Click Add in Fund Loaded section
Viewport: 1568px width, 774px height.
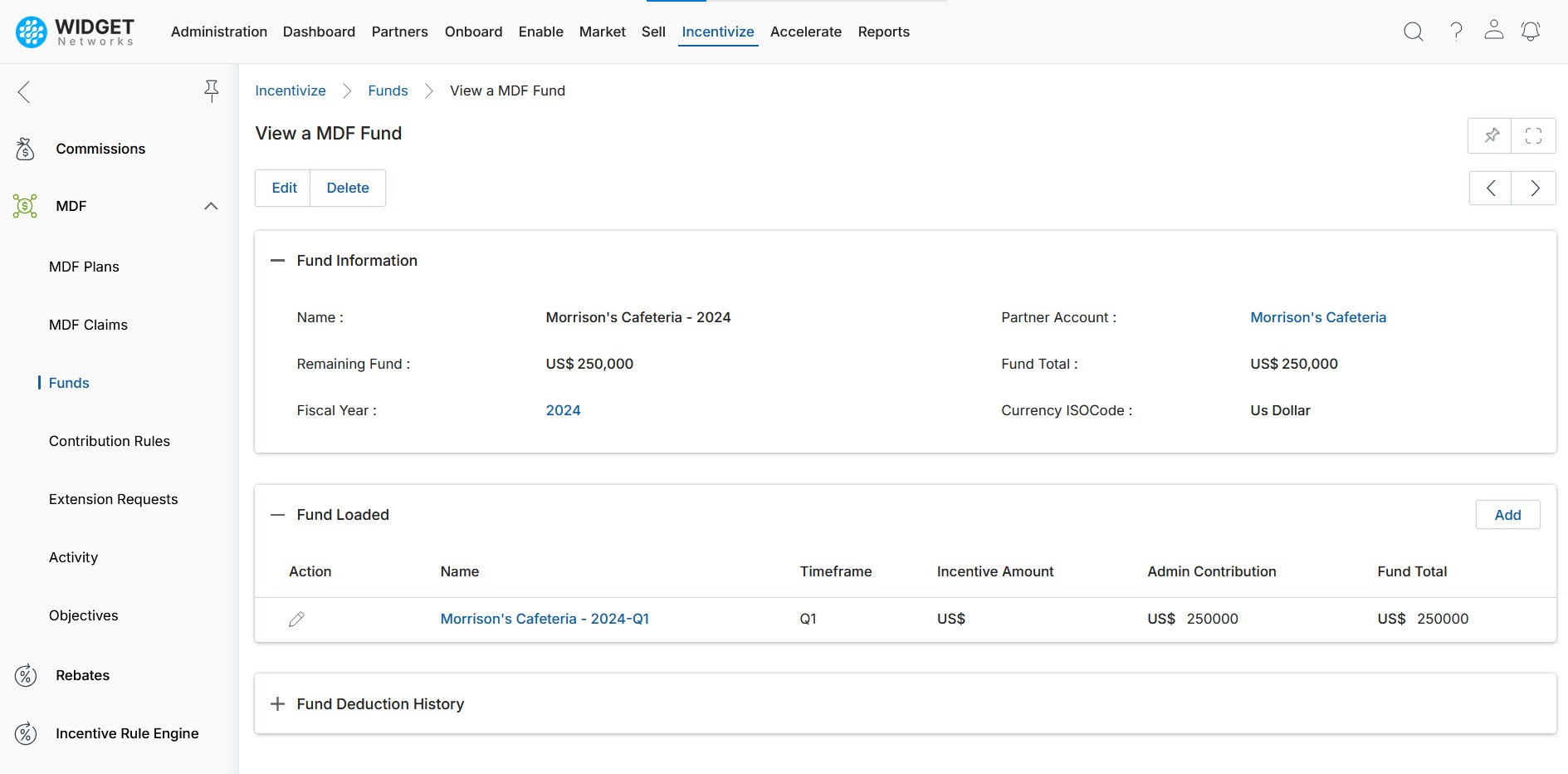(x=1507, y=515)
